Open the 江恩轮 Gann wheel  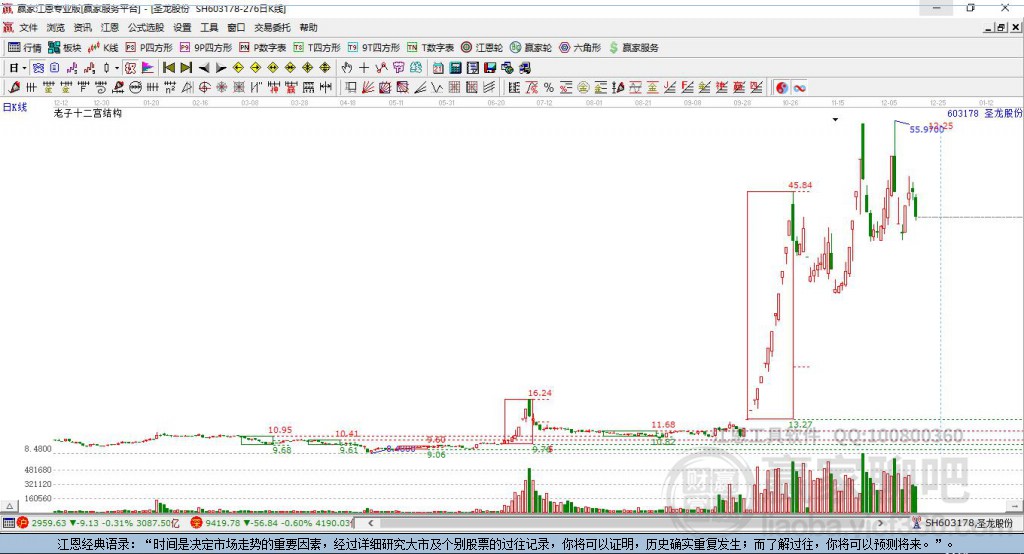click(x=482, y=48)
